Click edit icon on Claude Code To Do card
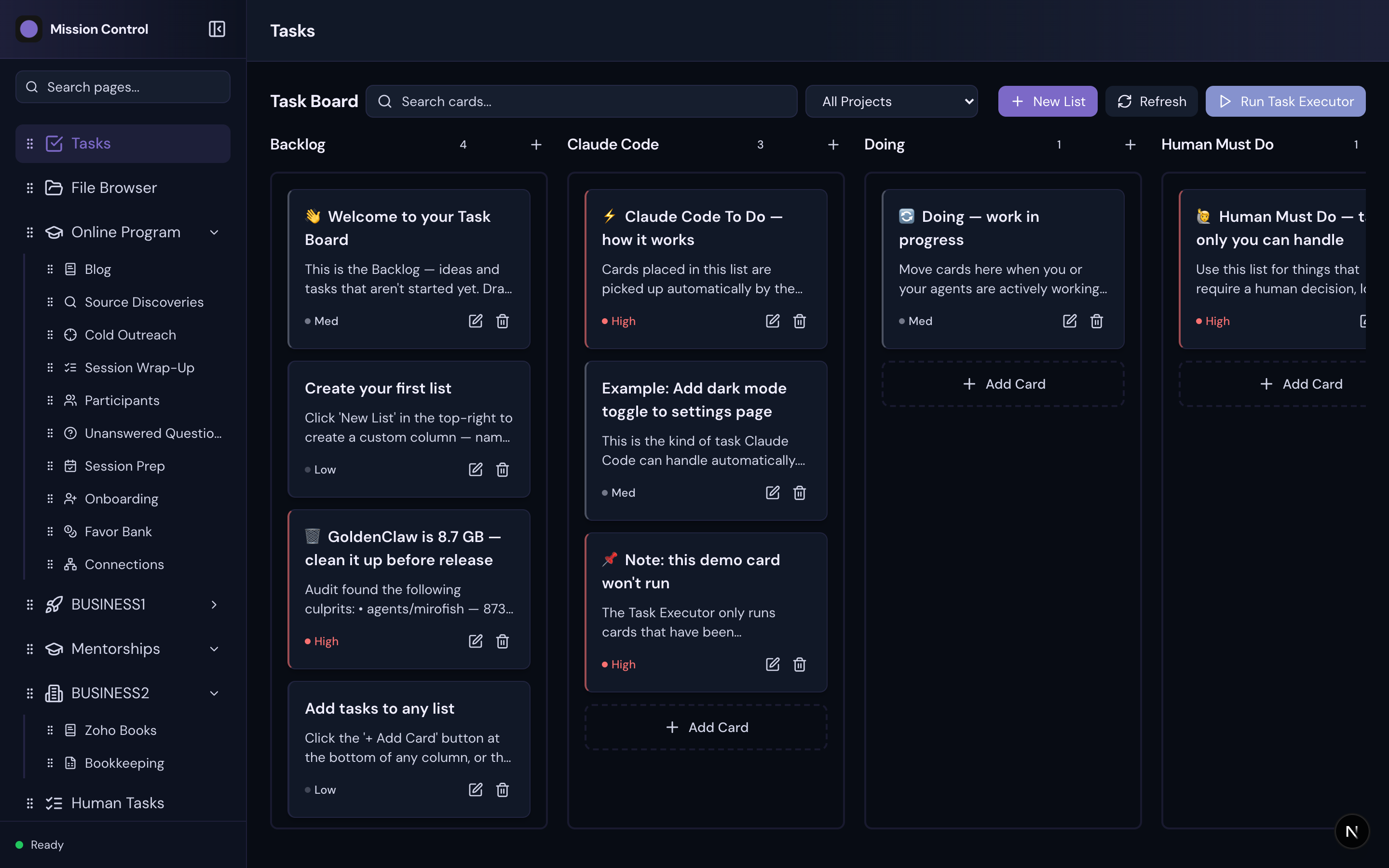Viewport: 1389px width, 868px height. [772, 321]
